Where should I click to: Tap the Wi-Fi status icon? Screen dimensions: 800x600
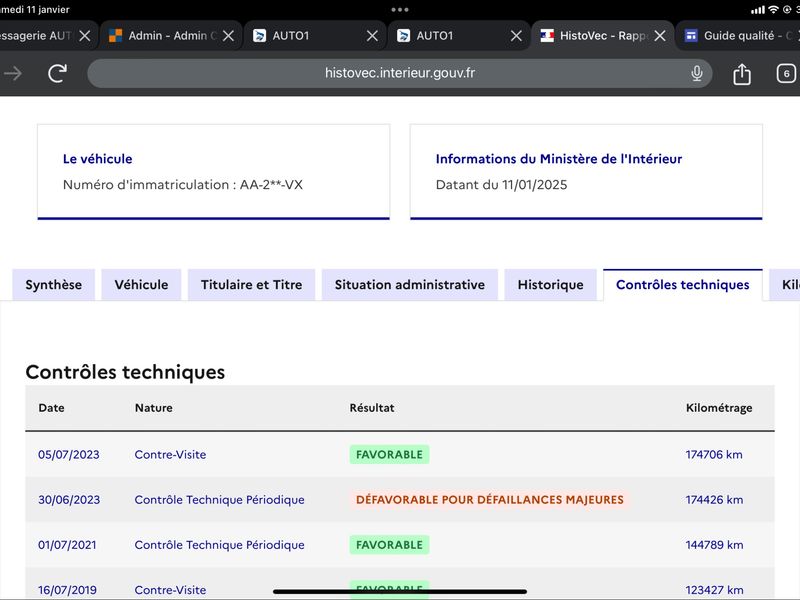coord(773,10)
